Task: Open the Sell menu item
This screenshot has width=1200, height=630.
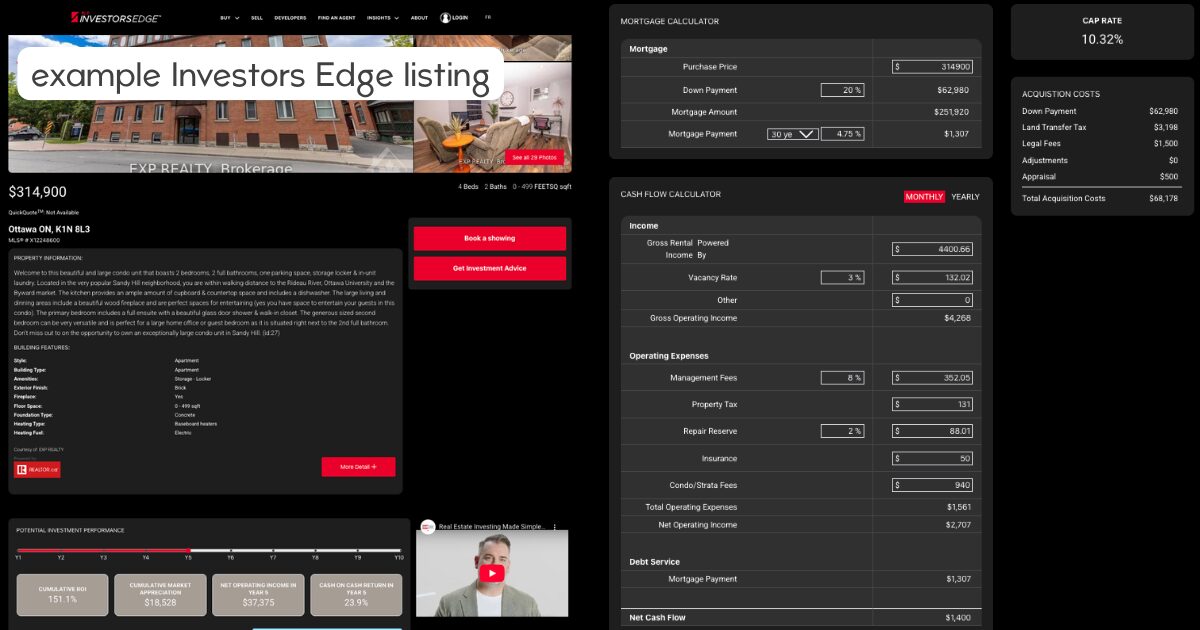Action: [x=257, y=17]
